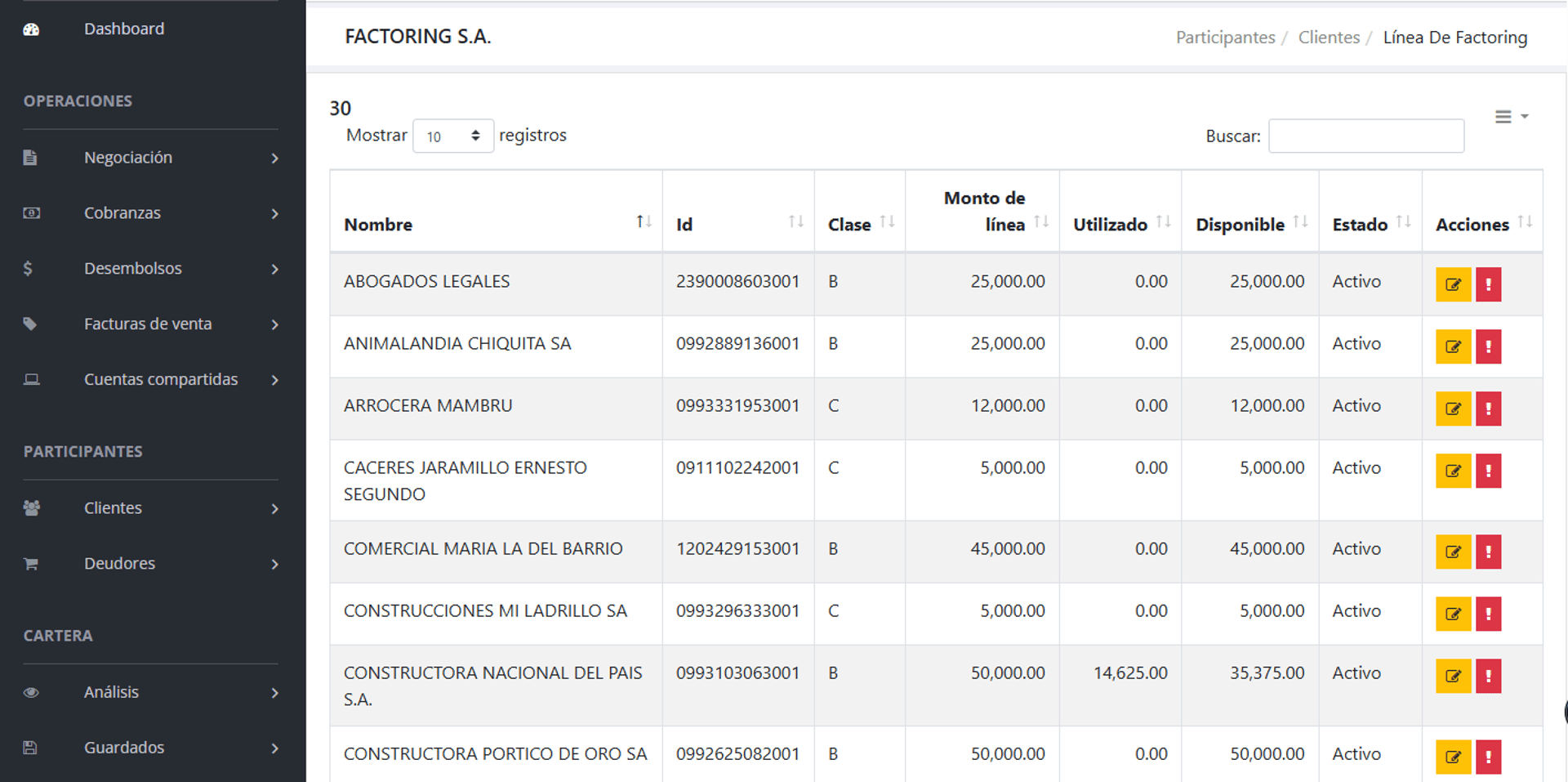This screenshot has height=782, width=1568.
Task: Edit the CONSTRUCTORA NACIONAL DEL PAIS line
Action: [1453, 676]
